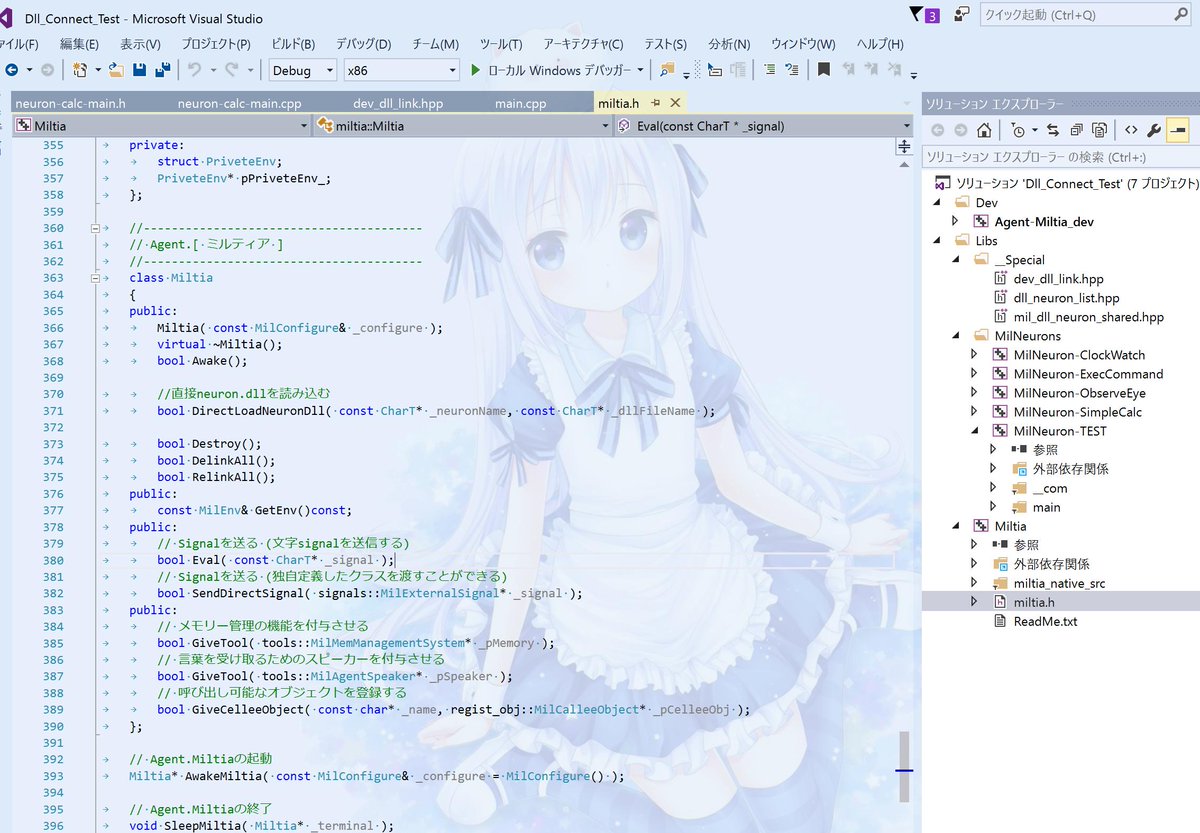Click the Uncomment lines icon
Image resolution: width=1200 pixels, height=833 pixels.
pos(791,70)
